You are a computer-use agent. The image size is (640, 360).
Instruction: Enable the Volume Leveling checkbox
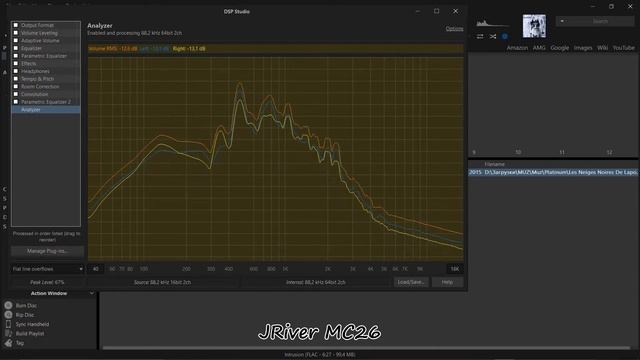pos(16,33)
